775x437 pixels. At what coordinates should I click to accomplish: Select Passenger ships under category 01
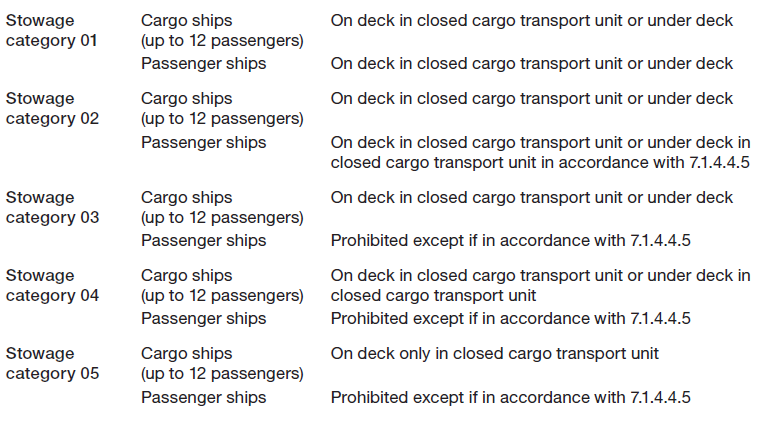(203, 64)
